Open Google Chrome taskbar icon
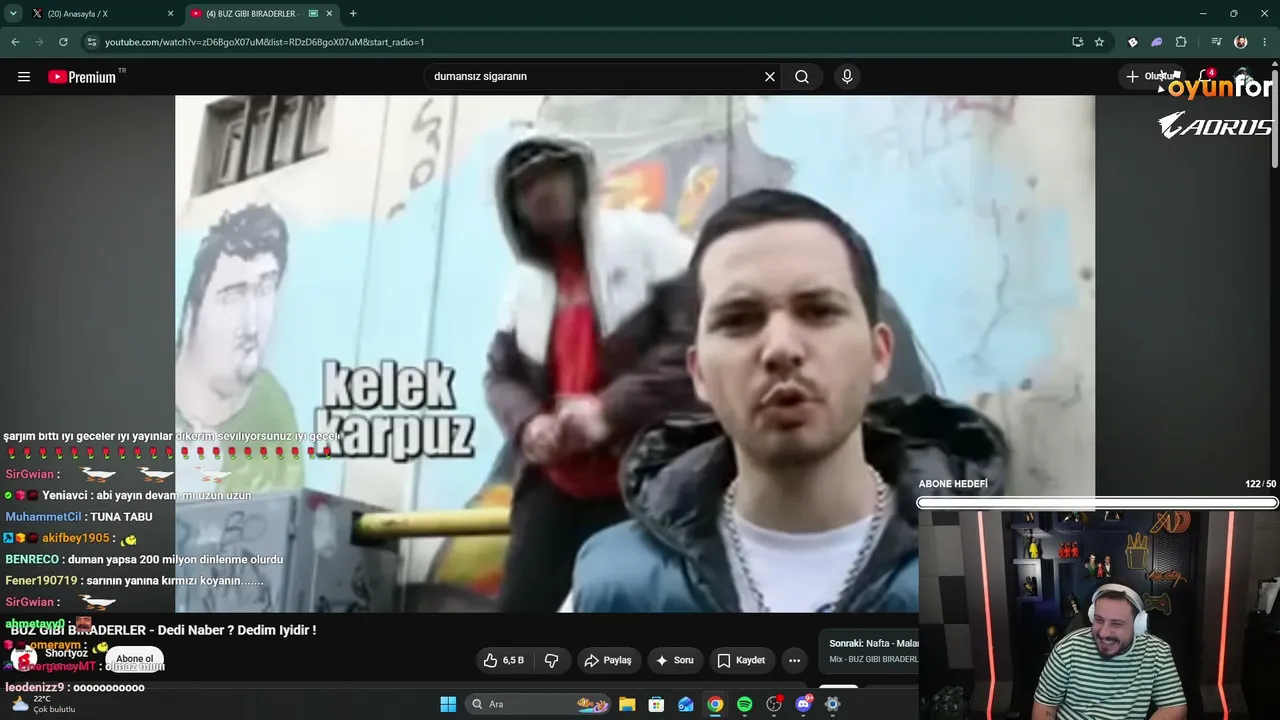This screenshot has width=1280, height=720. pyautogui.click(x=715, y=704)
